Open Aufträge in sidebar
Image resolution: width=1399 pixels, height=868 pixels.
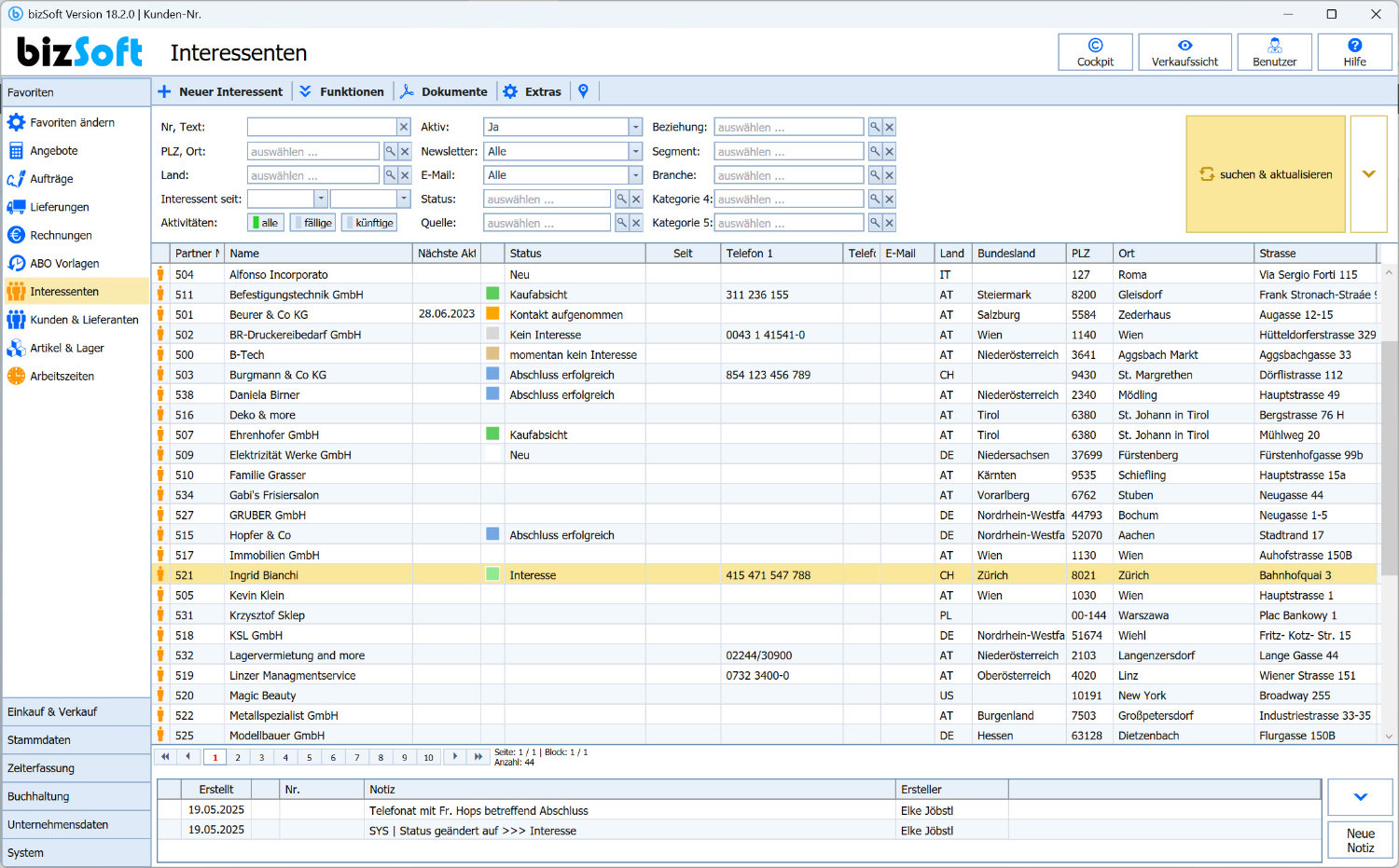pos(51,178)
